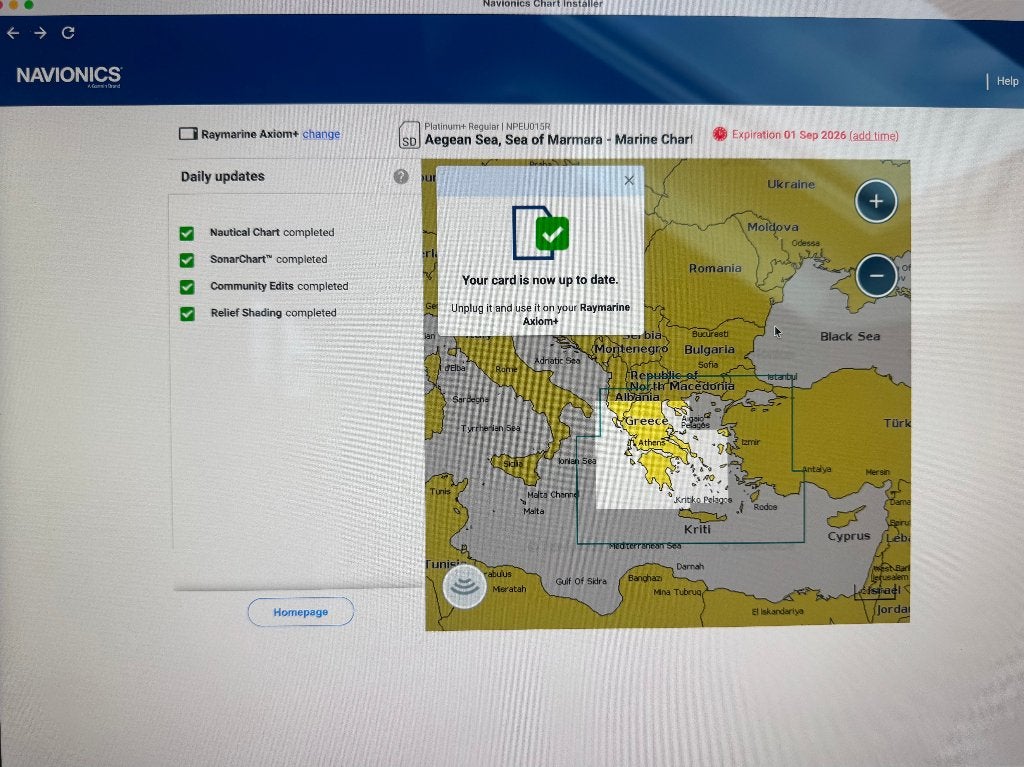Click the Expiration 01 Sep 2026 text
The height and width of the screenshot is (767, 1024).
788,135
